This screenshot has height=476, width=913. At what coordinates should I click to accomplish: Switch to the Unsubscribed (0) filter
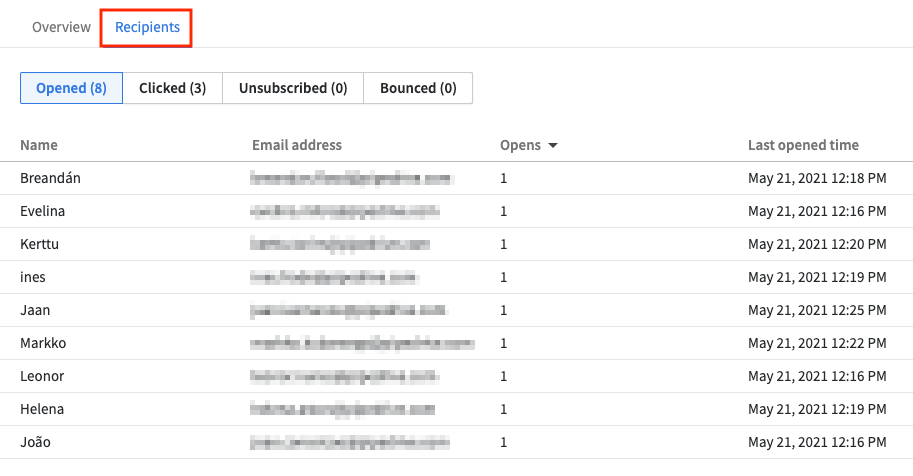293,88
